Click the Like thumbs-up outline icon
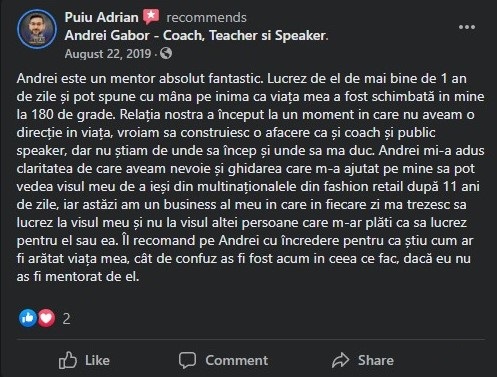Screen dimensions: 497x377 (x=68, y=360)
